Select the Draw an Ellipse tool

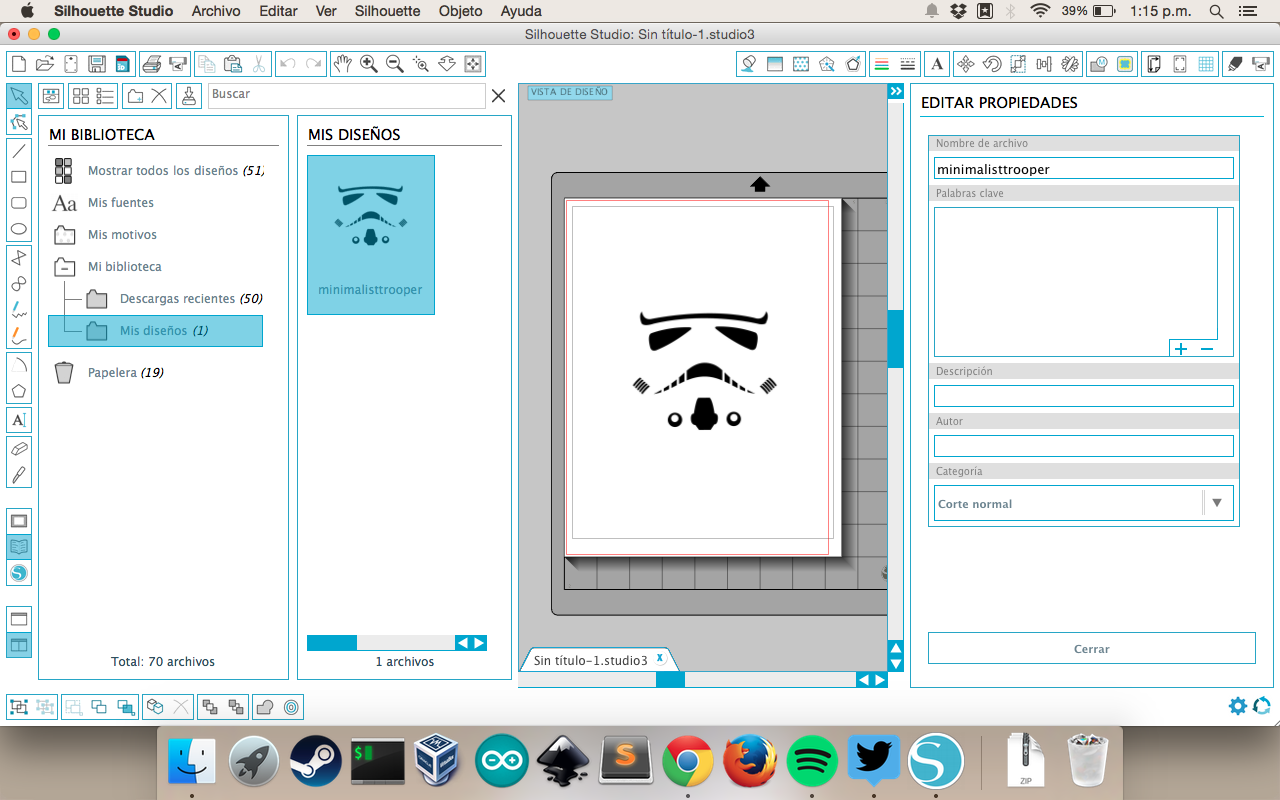click(18, 229)
